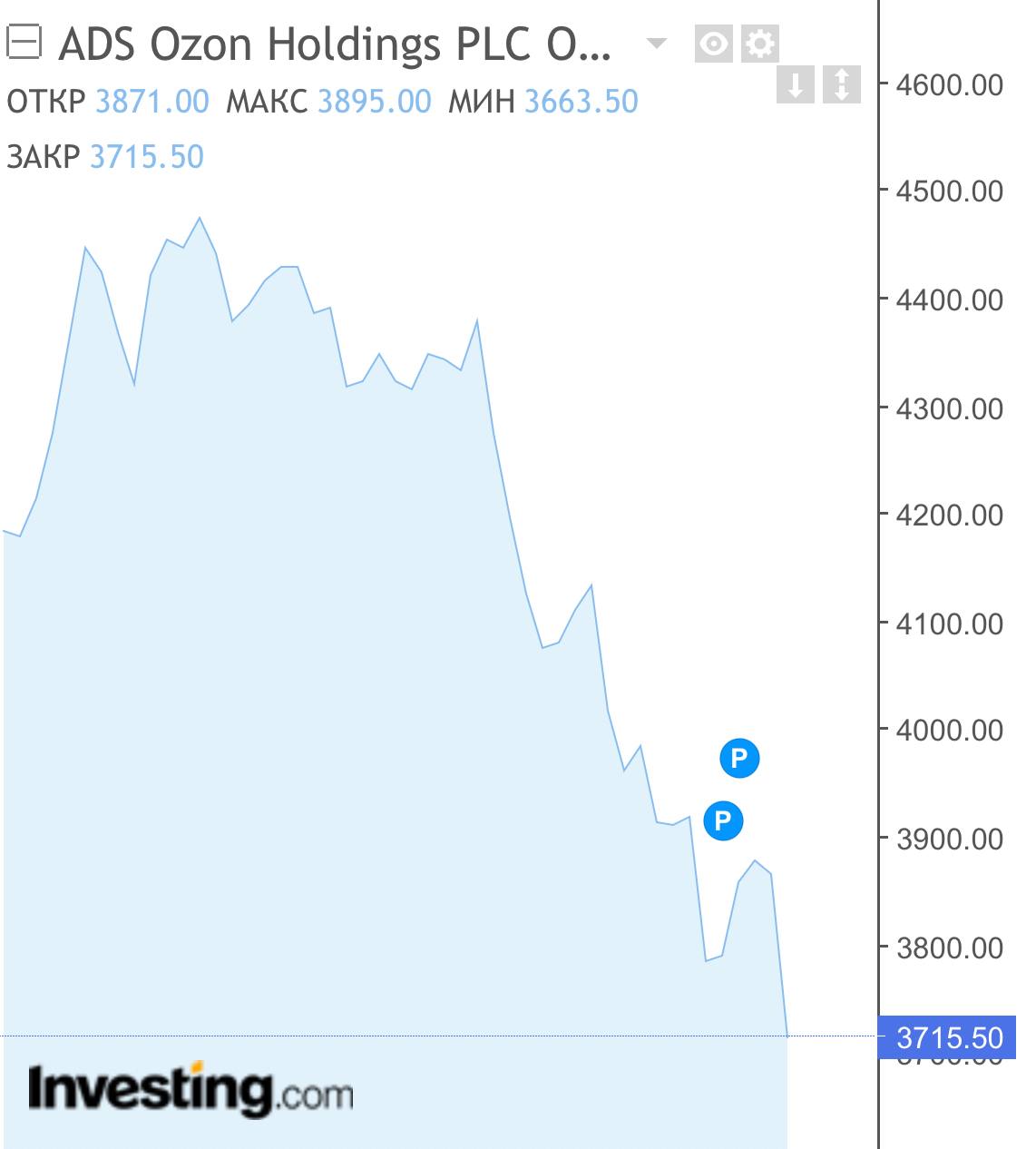The height and width of the screenshot is (1149, 1036).
Task: Select the ADS Ozon Holdings PLC title
Action: point(335,44)
